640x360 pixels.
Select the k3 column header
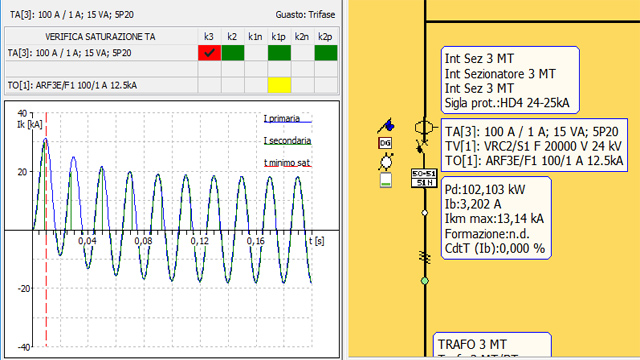[x=209, y=37]
